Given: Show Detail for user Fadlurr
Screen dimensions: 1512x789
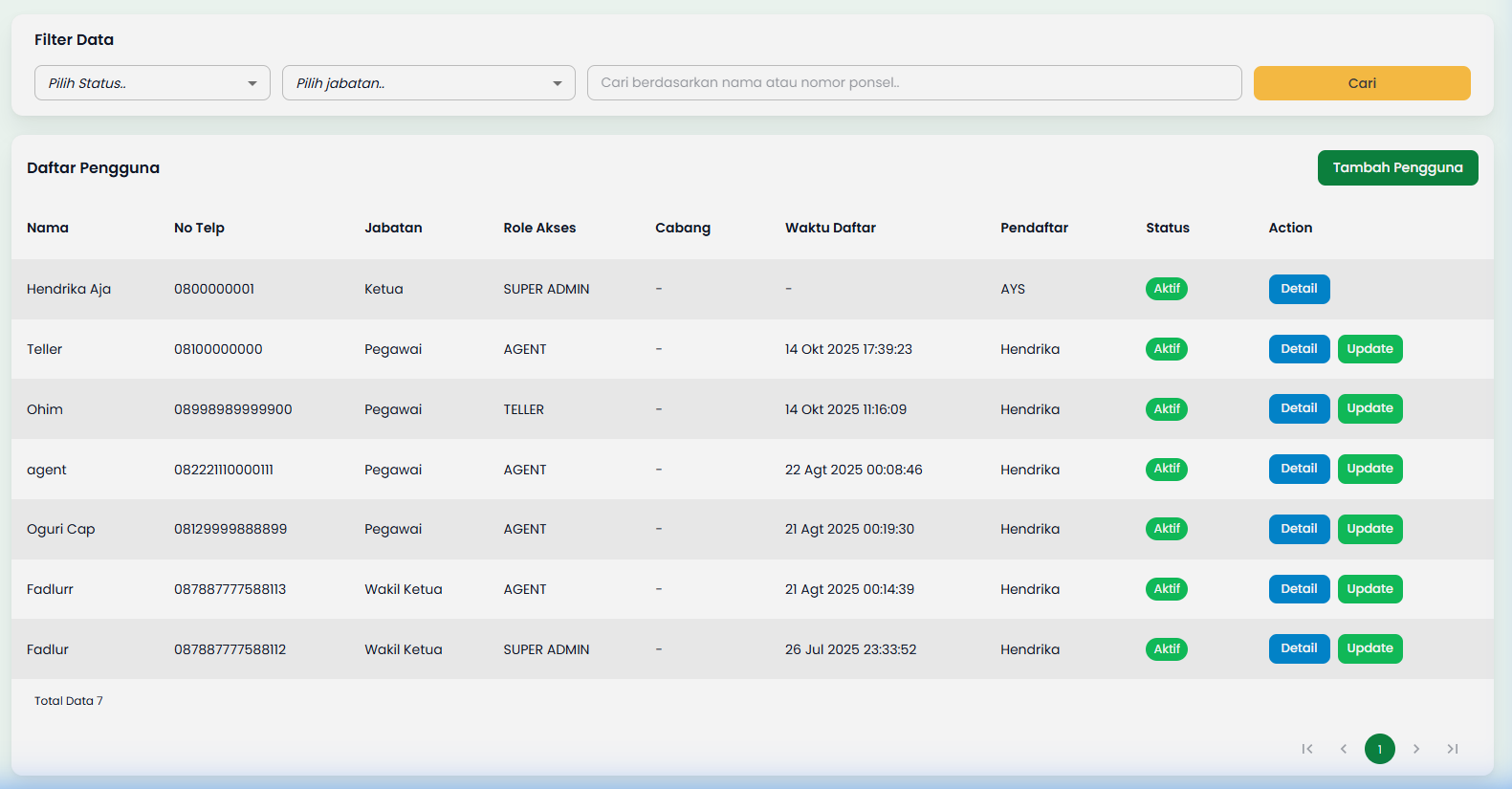Looking at the screenshot, I should tap(1299, 589).
